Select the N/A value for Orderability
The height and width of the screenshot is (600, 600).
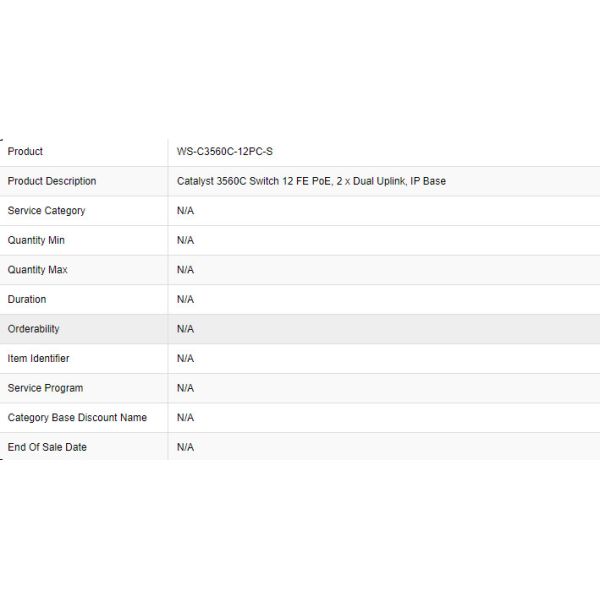(185, 329)
